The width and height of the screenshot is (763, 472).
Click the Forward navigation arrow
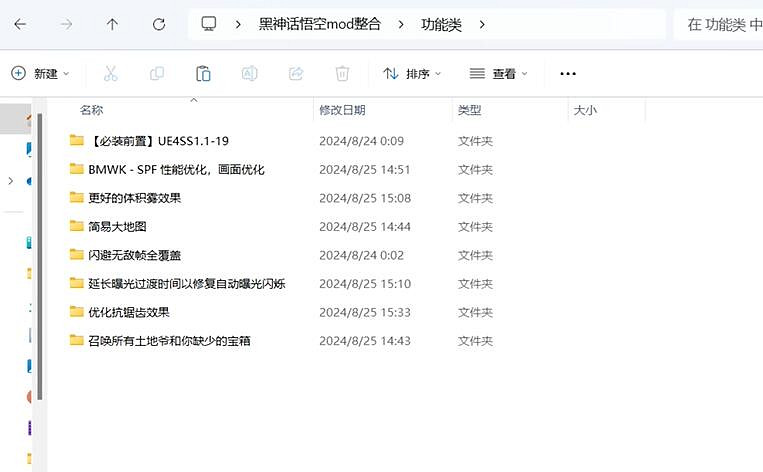(66, 24)
